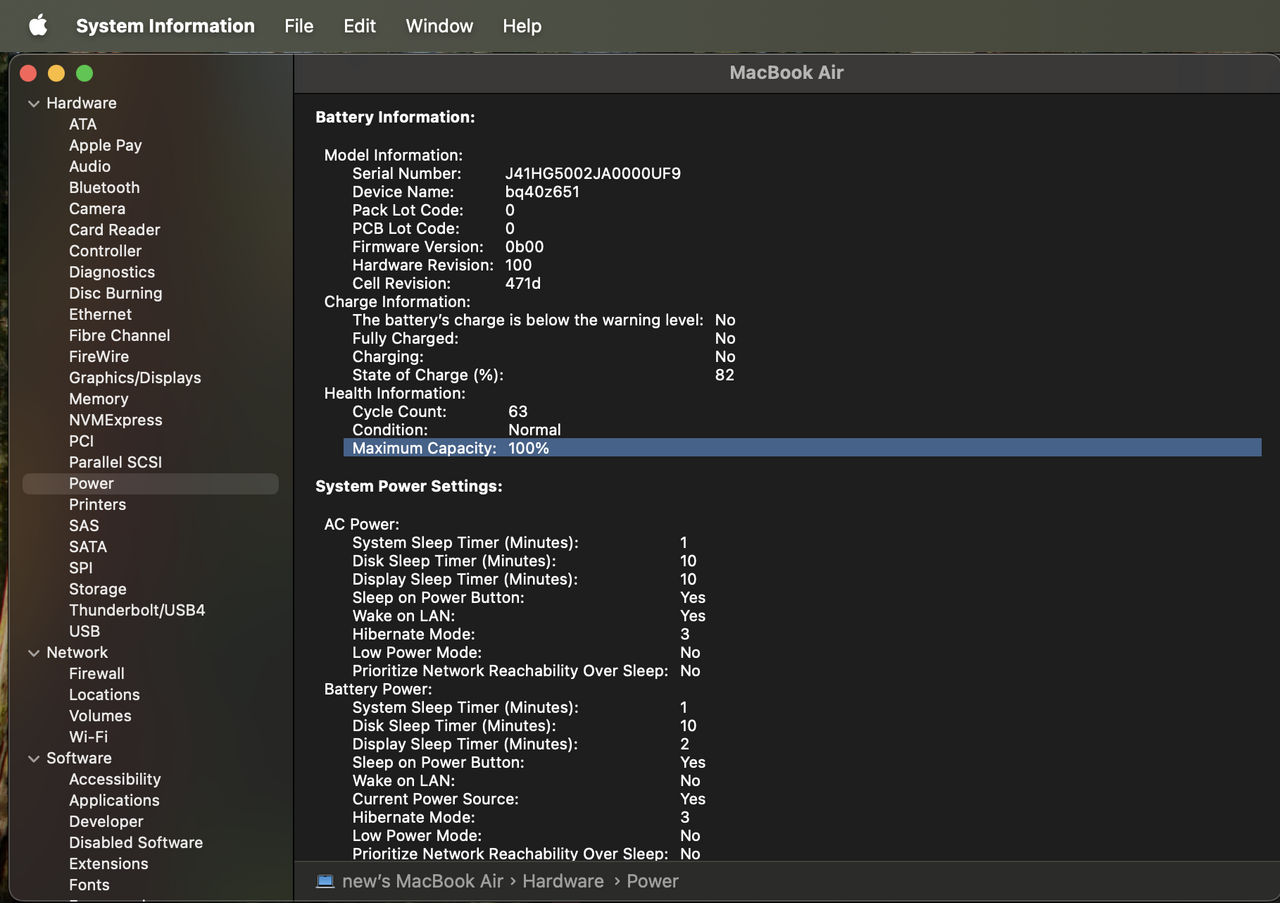Select Extensions in the sidebar
Image resolution: width=1280 pixels, height=903 pixels.
click(108, 864)
